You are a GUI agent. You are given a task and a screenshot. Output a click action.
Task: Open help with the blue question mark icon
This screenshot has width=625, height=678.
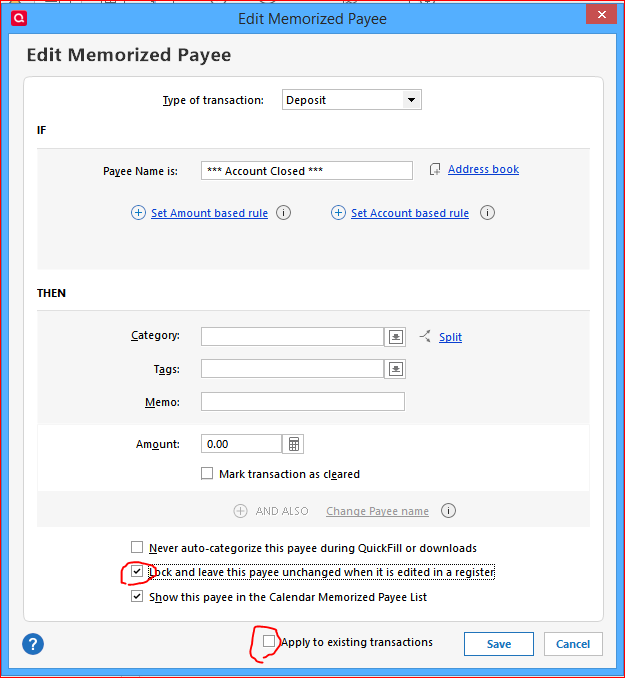point(33,644)
